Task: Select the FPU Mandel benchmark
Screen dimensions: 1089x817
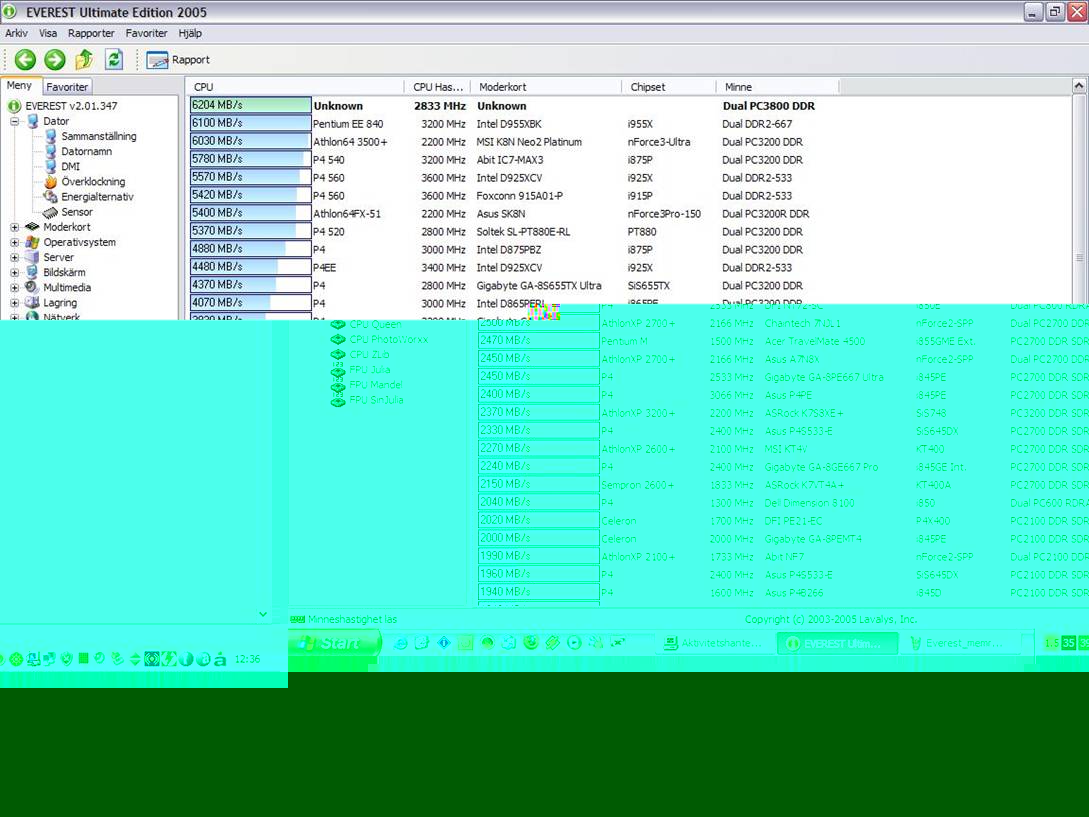Action: point(367,385)
